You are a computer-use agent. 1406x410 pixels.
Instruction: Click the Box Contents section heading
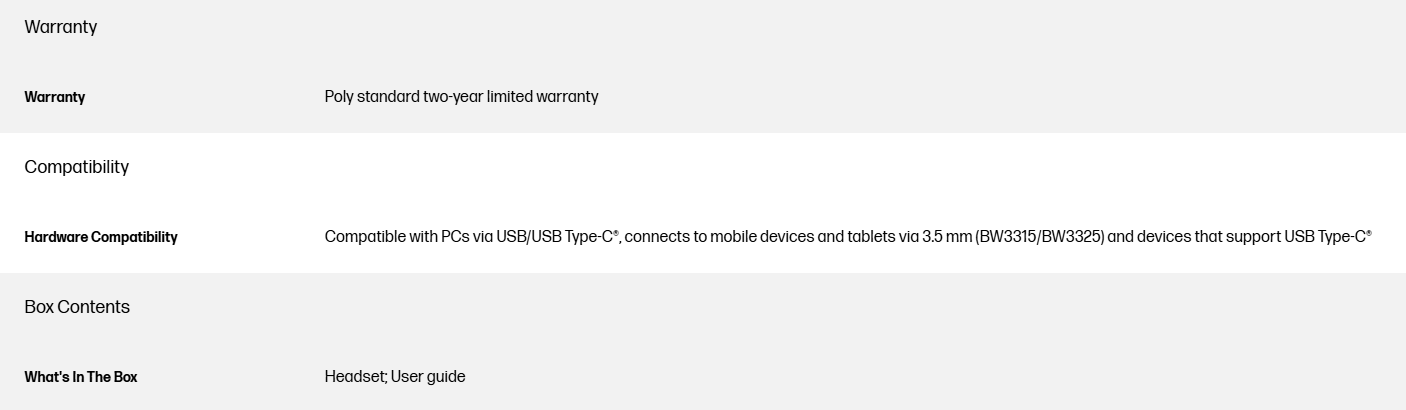coord(77,307)
